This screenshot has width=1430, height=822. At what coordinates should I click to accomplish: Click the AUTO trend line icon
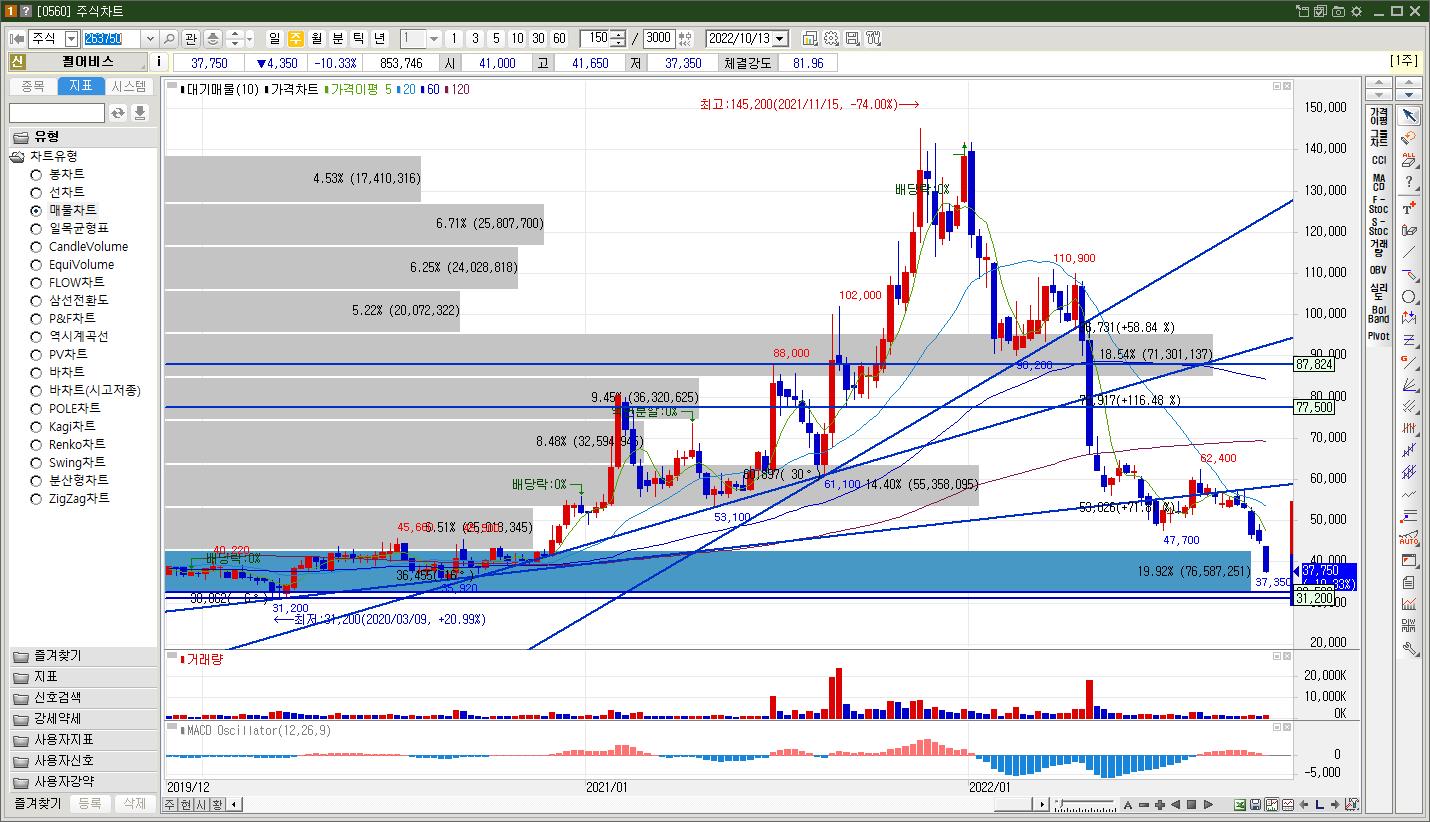(1409, 538)
